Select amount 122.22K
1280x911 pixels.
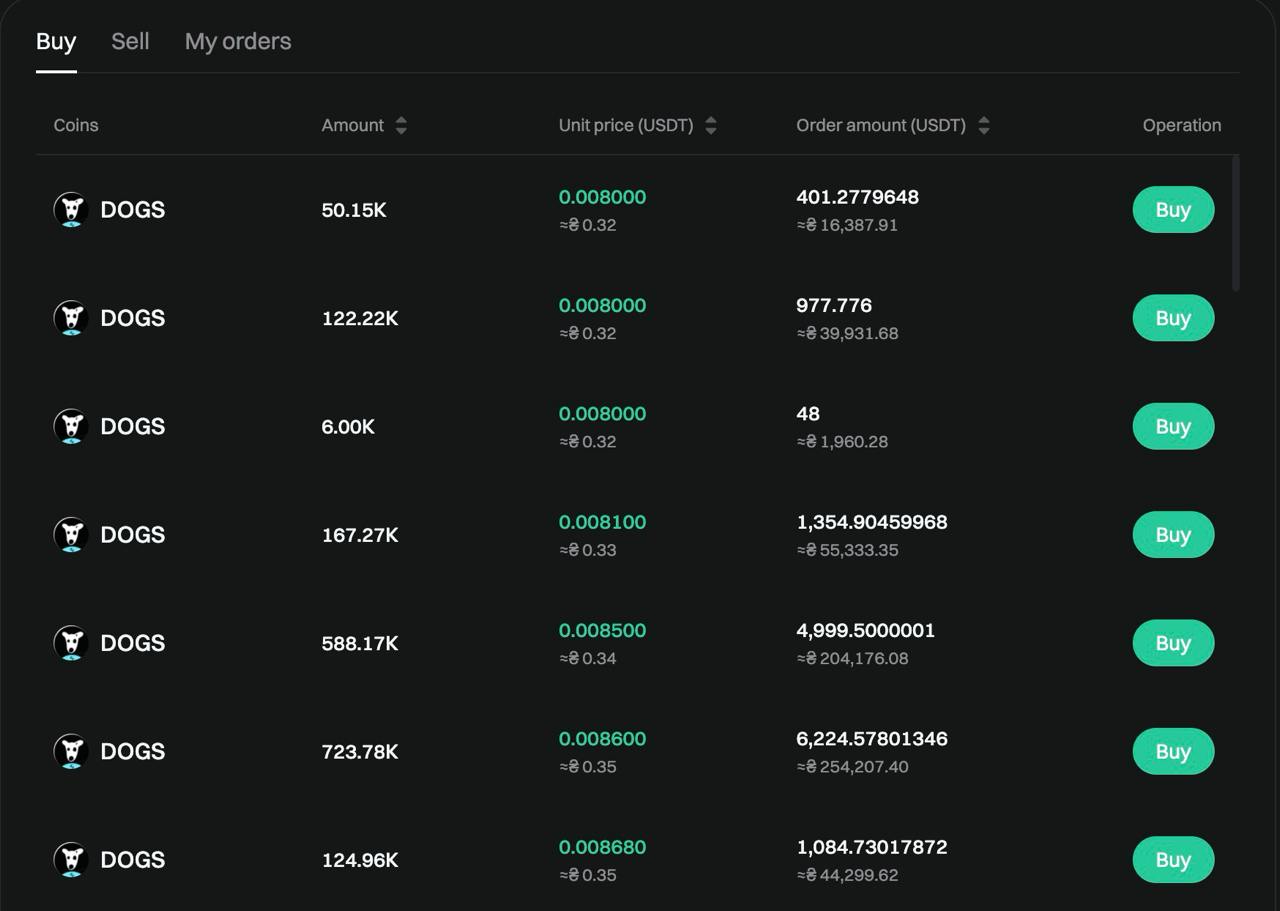[360, 318]
